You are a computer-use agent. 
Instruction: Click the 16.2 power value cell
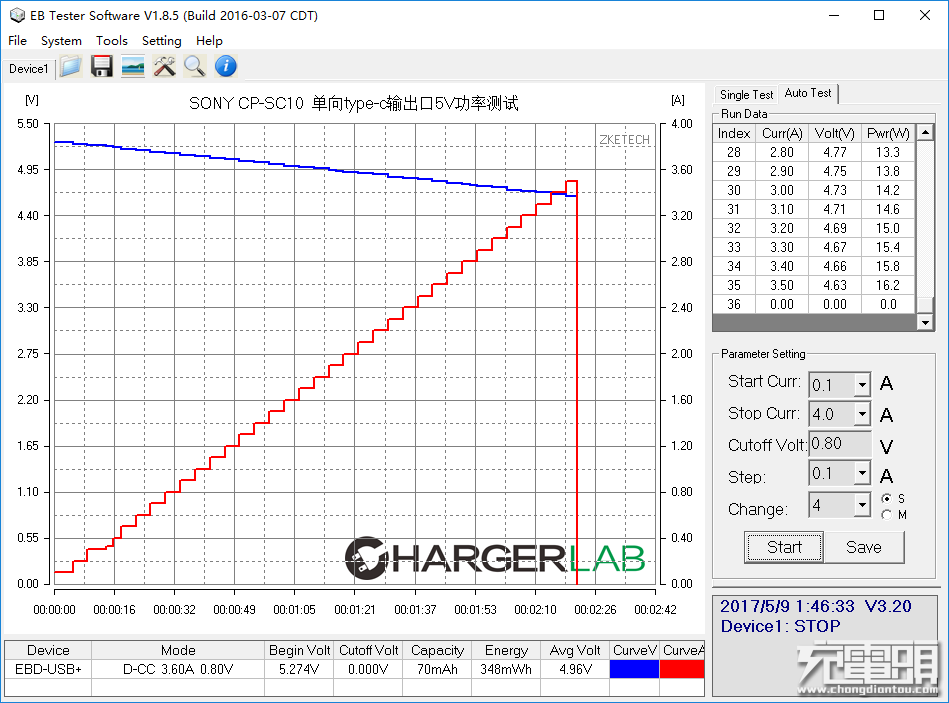pos(888,285)
